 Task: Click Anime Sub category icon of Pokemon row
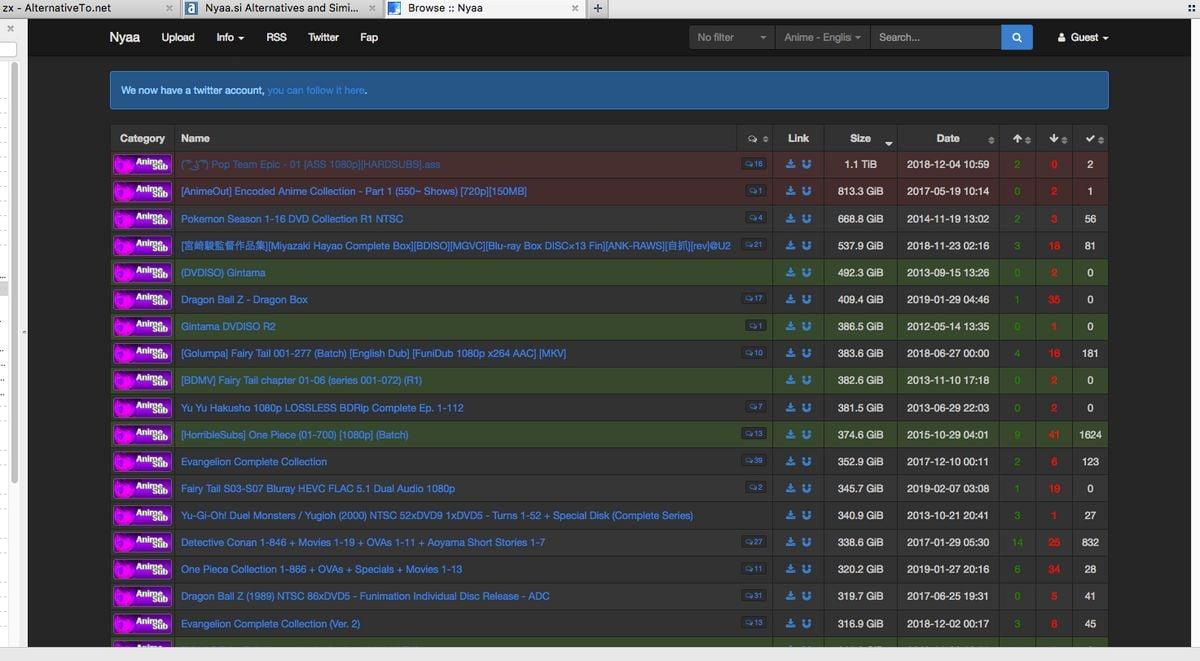point(142,218)
